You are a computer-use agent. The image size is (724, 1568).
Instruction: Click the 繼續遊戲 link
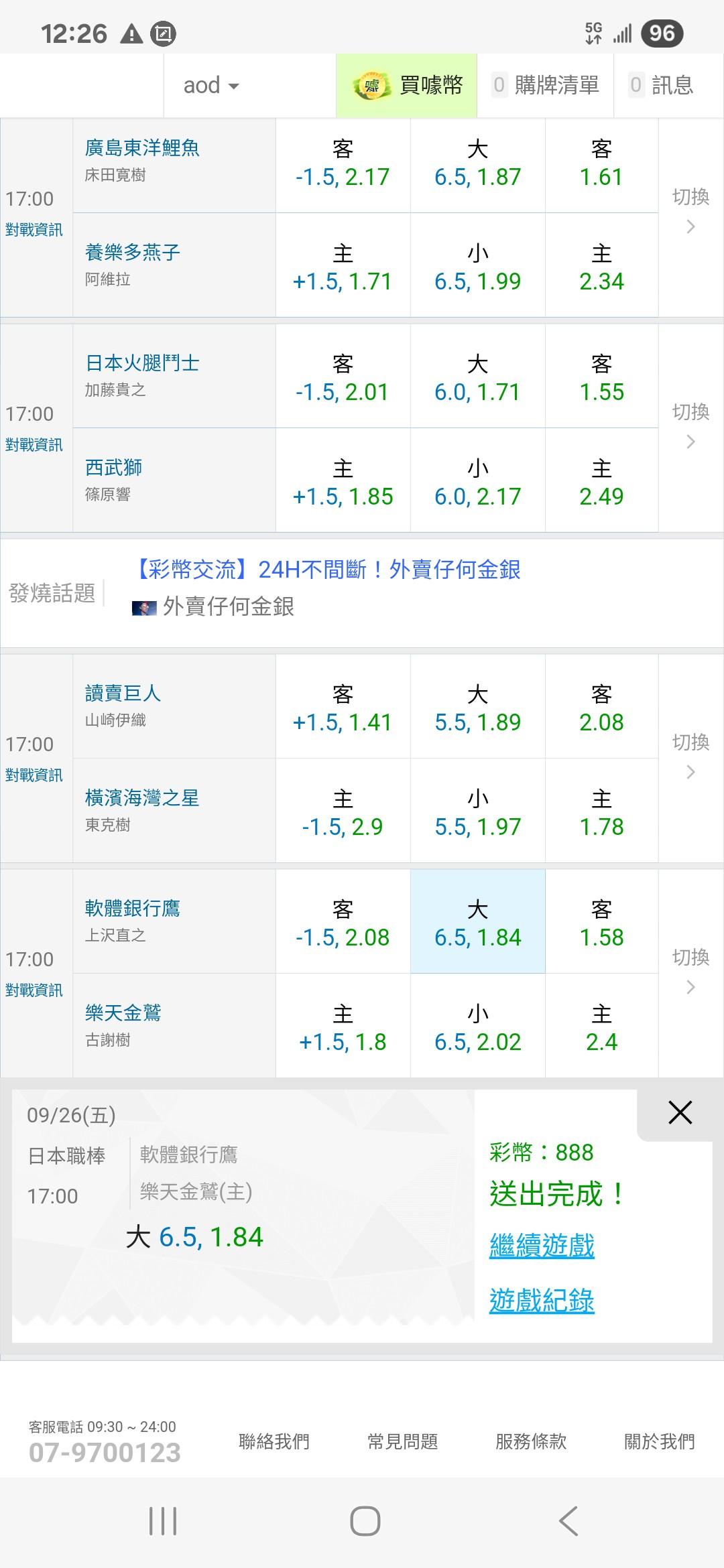coord(542,1246)
